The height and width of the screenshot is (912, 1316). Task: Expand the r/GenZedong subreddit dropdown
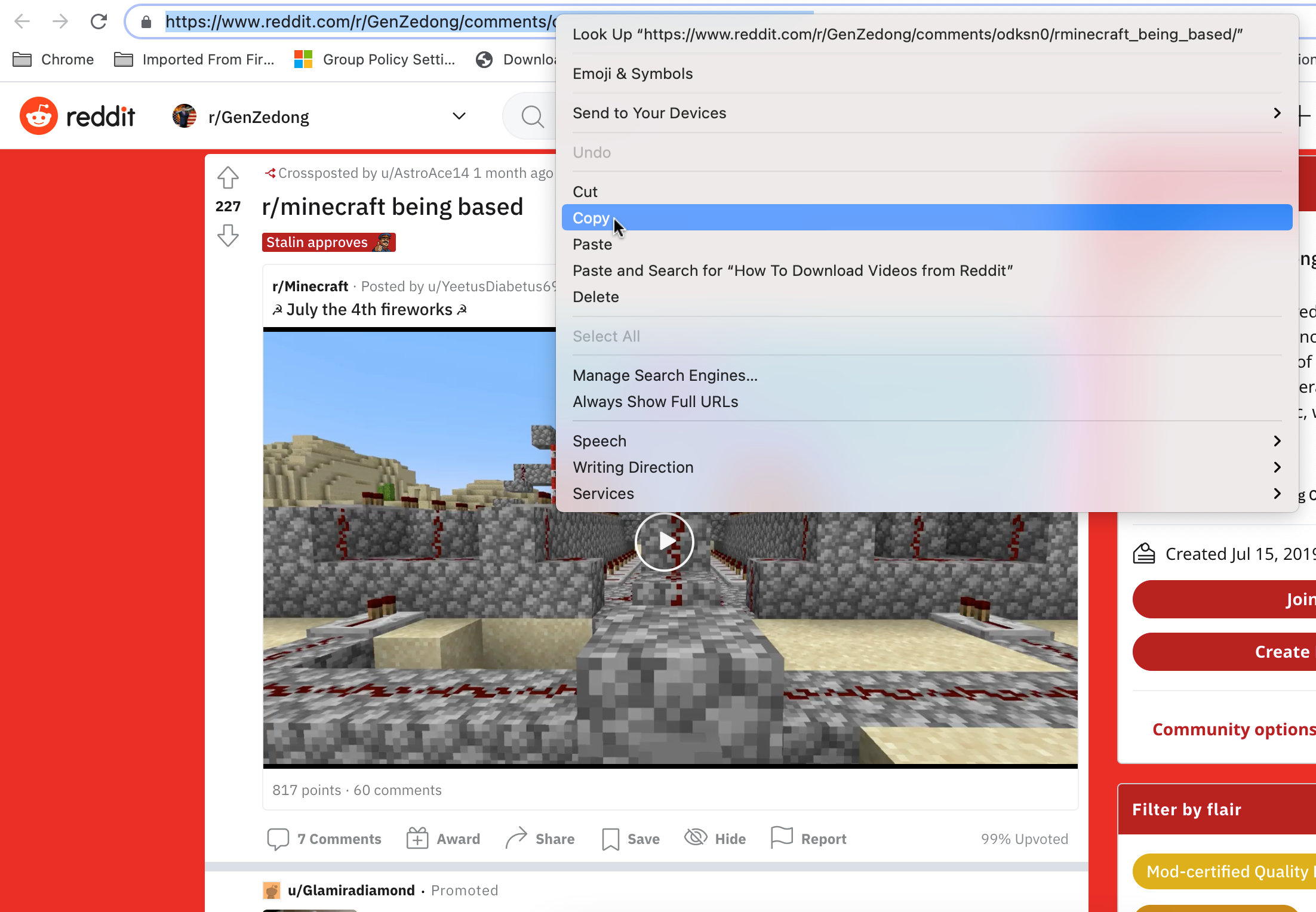(x=459, y=117)
